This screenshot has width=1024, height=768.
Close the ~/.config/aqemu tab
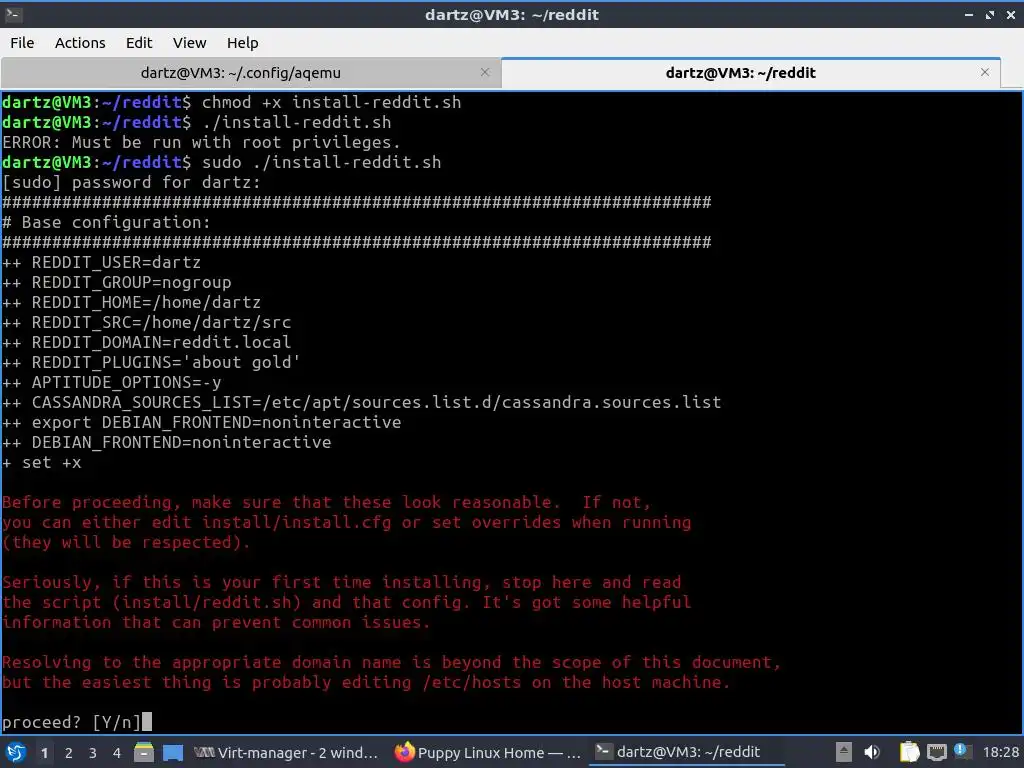click(485, 72)
